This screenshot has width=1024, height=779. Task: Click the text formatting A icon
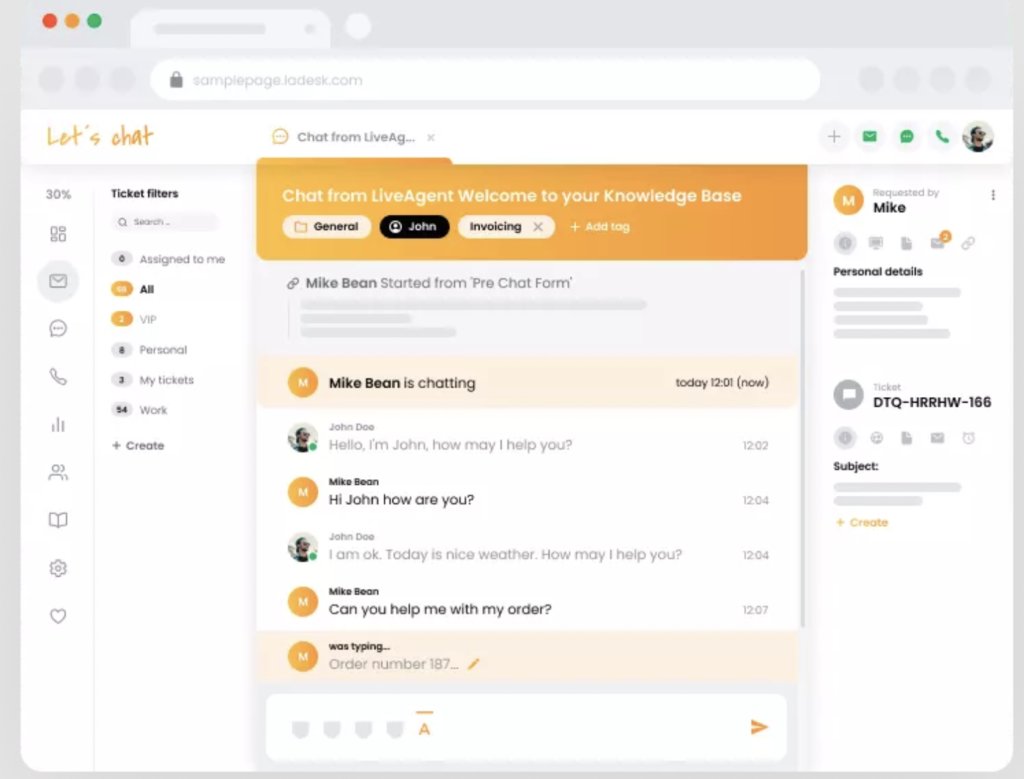pos(424,727)
